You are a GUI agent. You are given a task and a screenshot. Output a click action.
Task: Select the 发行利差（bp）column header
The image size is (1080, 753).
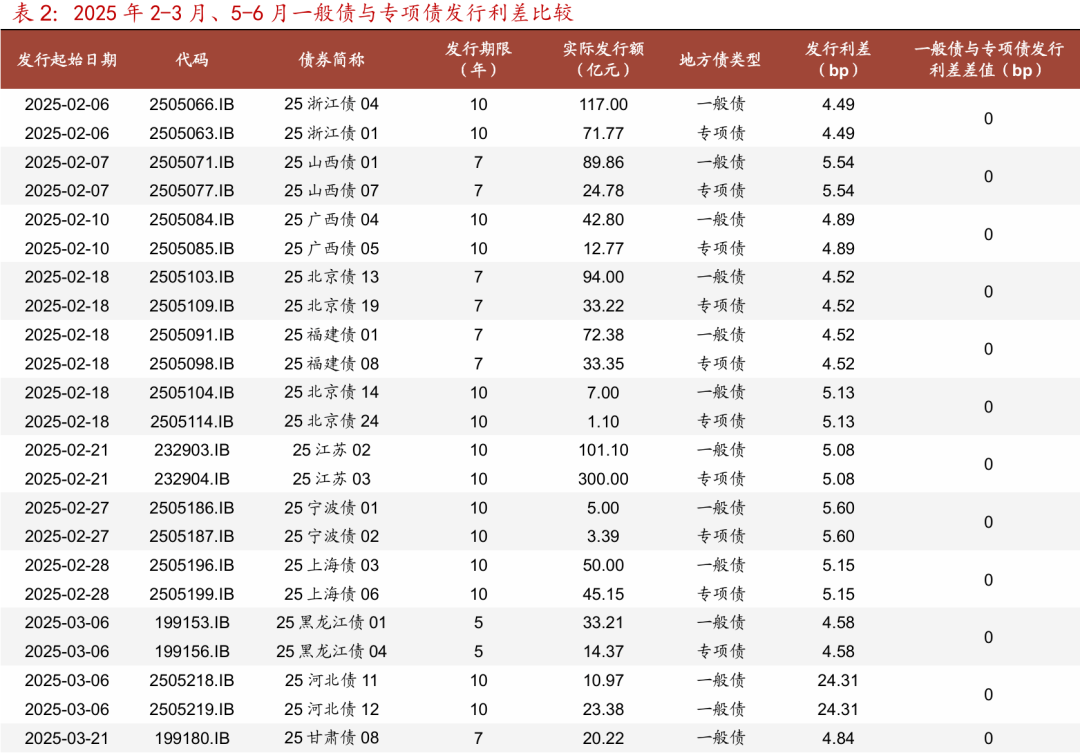tap(836, 60)
